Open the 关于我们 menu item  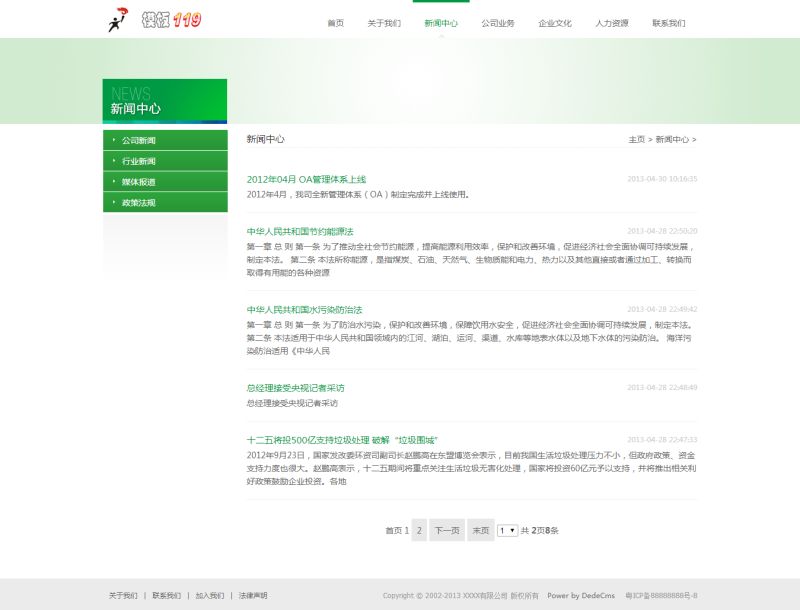384,23
